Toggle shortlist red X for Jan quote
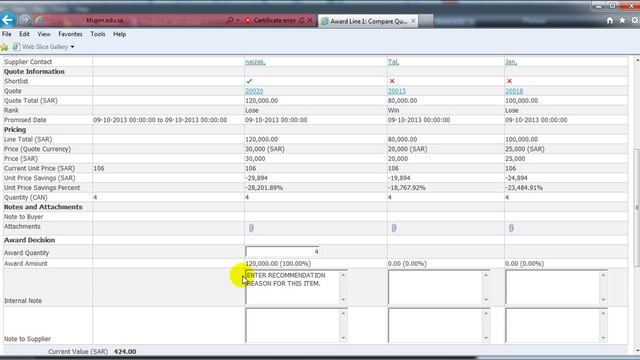 click(x=509, y=81)
